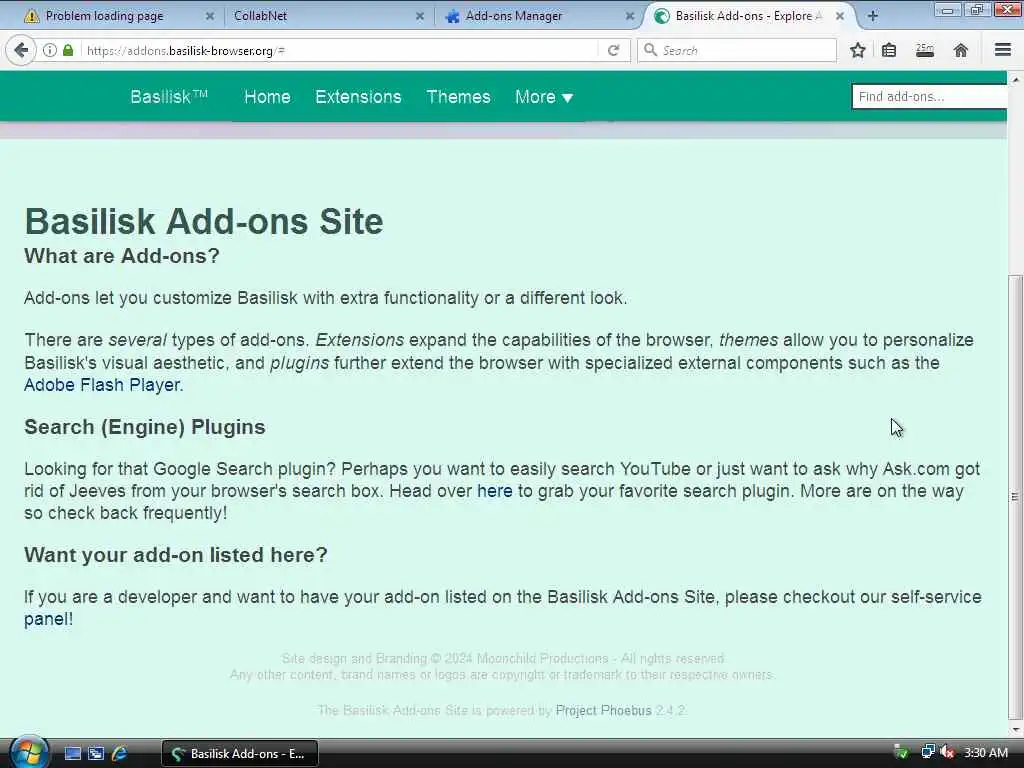1024x768 pixels.
Task: Reload the page with the refresh icon
Action: (613, 50)
